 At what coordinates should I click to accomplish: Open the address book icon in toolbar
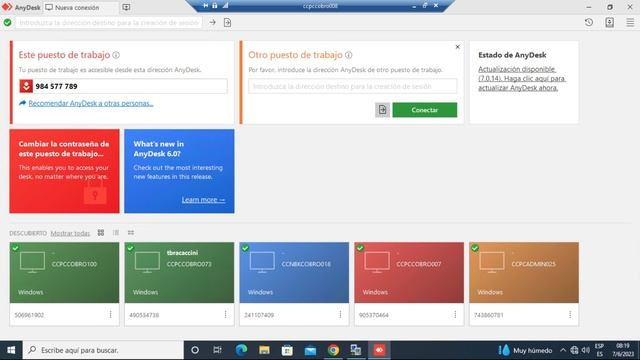click(x=609, y=22)
